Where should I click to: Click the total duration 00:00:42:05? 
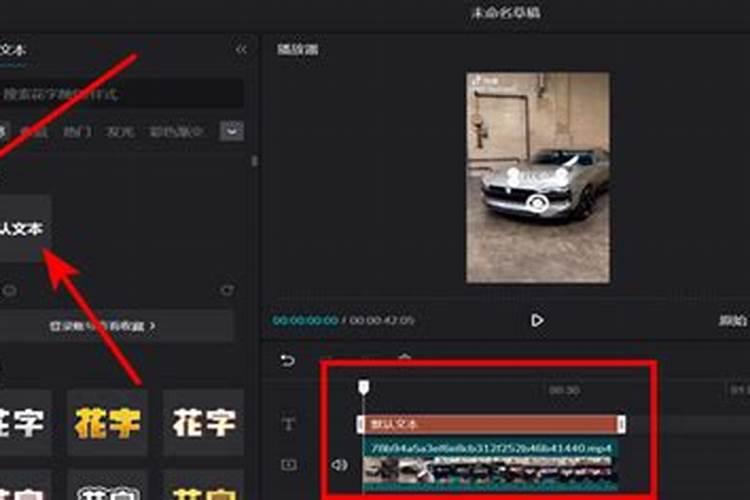pos(381,320)
